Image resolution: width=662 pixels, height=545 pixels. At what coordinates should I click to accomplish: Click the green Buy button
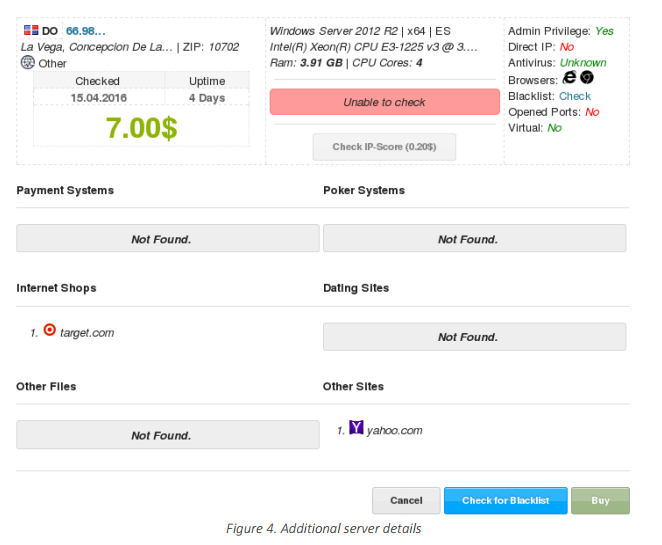(x=600, y=501)
